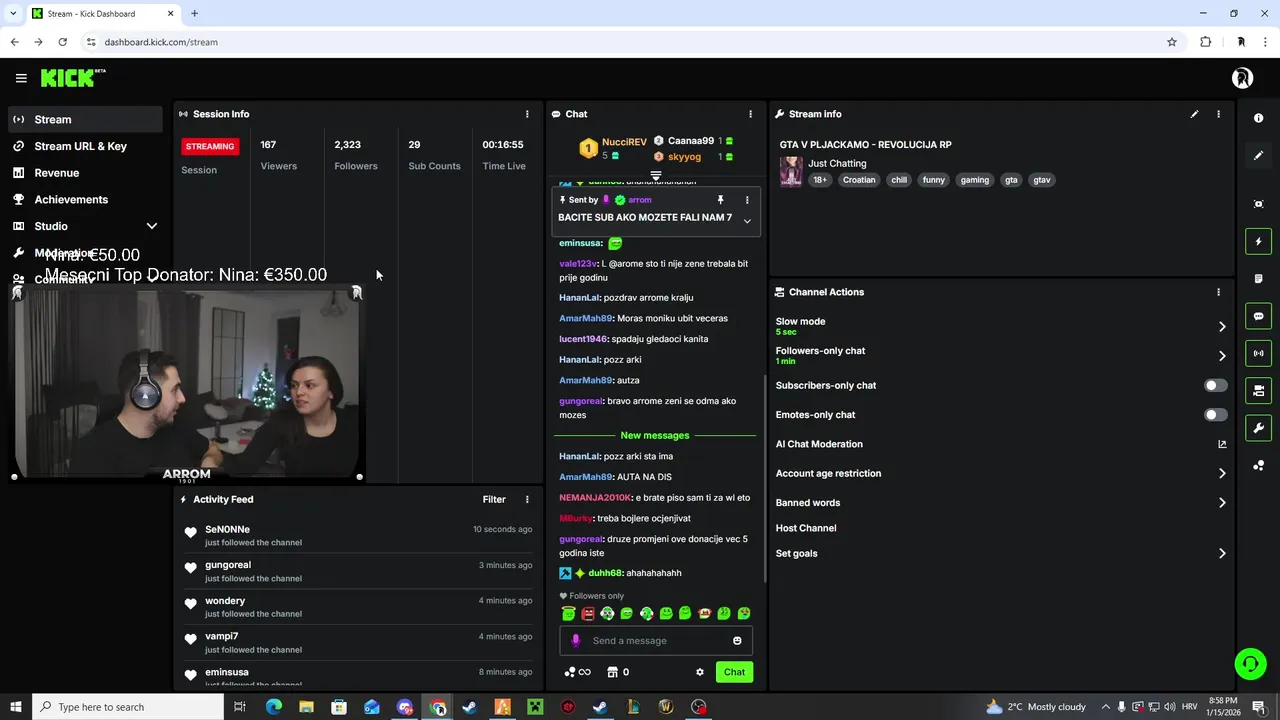Open Banned words arrow
Image resolution: width=1280 pixels, height=720 pixels.
click(x=1221, y=503)
